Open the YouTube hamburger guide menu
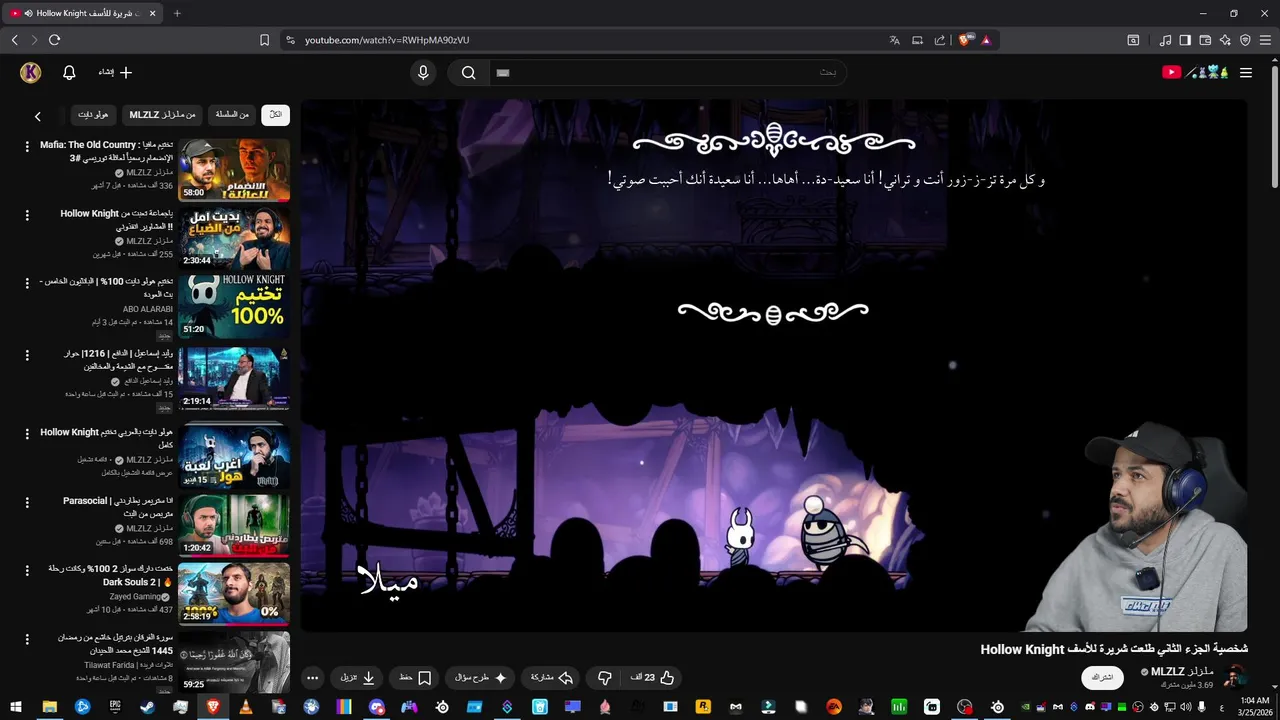This screenshot has width=1280, height=720. (x=1246, y=72)
